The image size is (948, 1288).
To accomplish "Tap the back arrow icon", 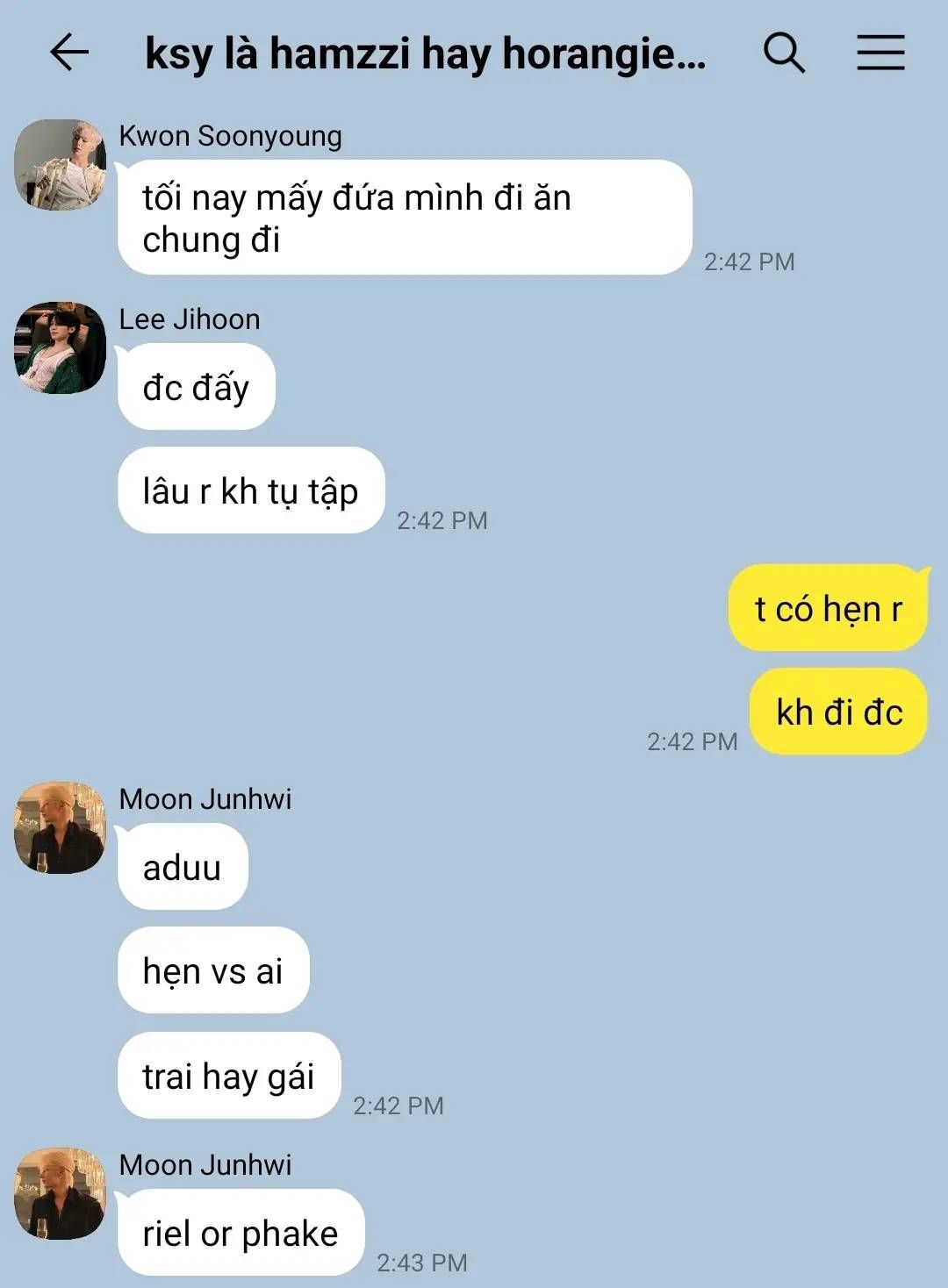I will pos(69,53).
